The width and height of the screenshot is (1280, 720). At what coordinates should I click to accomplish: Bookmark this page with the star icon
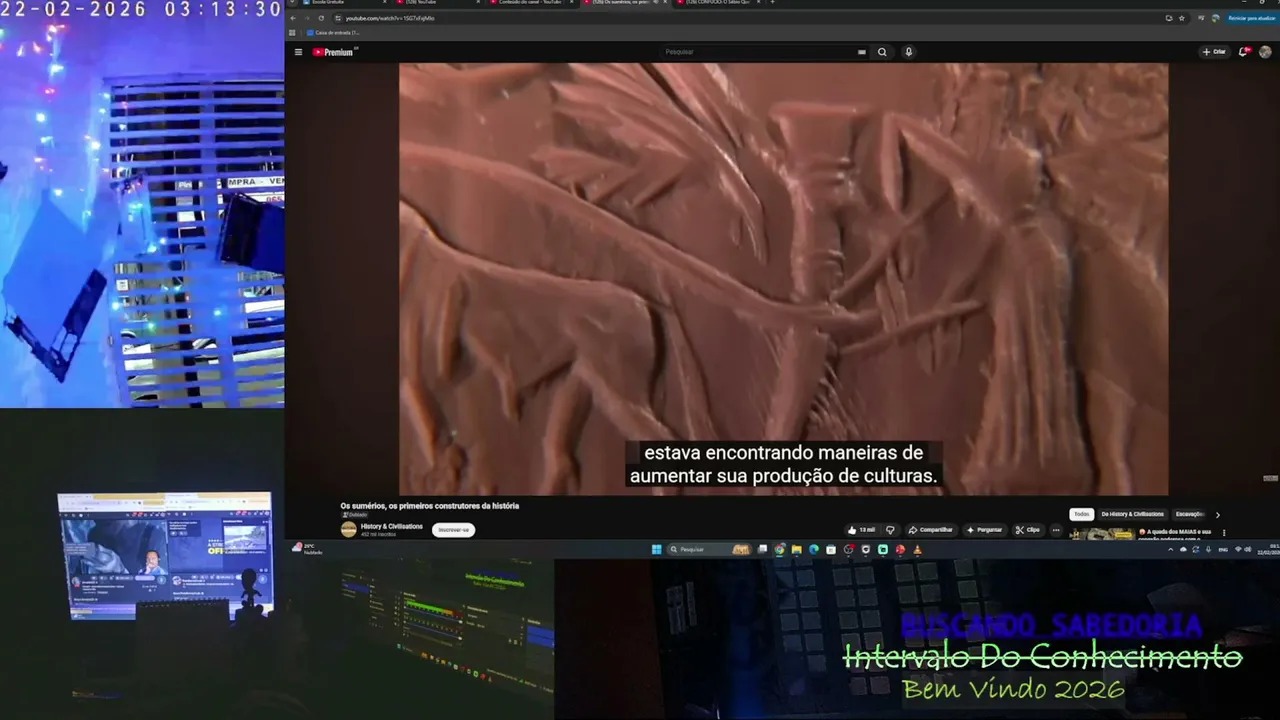click(x=1181, y=18)
